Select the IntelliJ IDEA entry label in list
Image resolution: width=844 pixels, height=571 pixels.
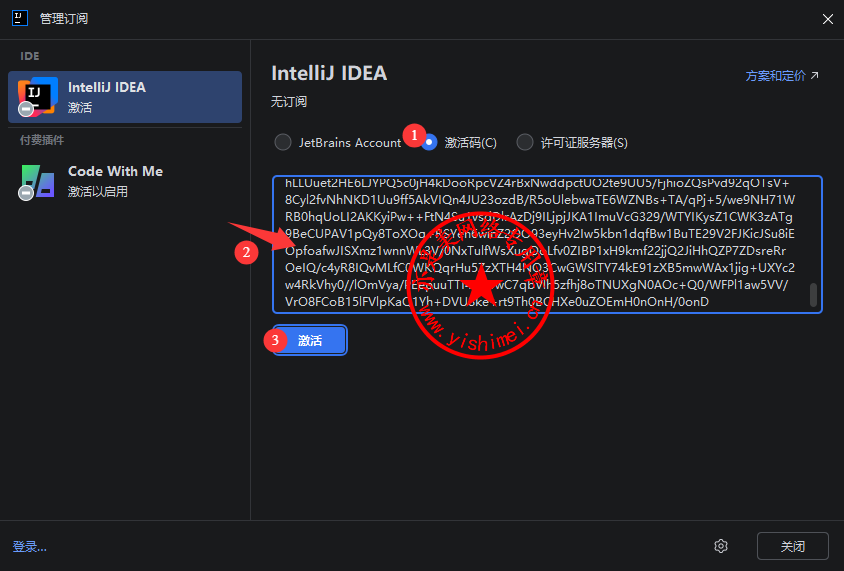[x=106, y=87]
